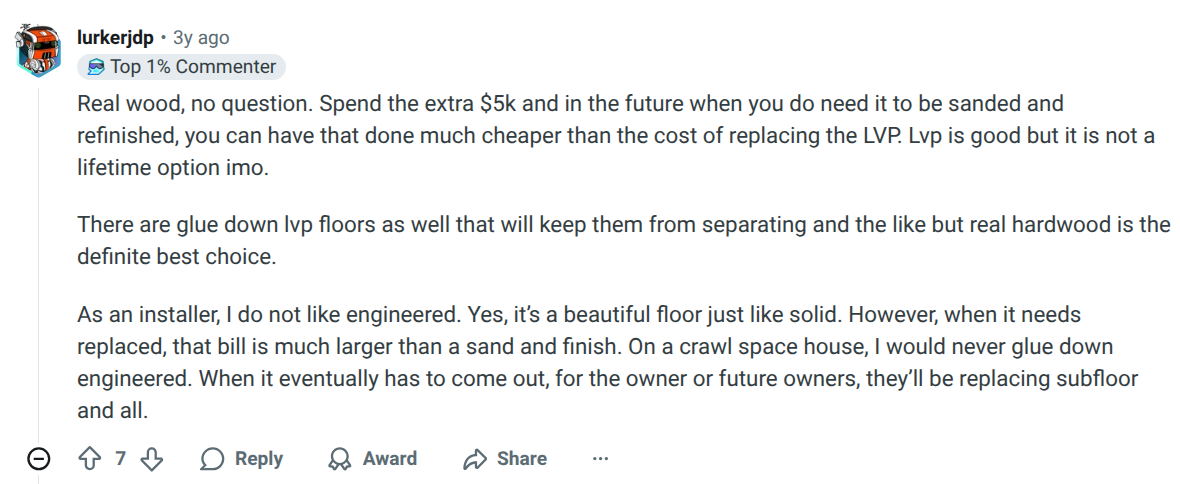Click the "Real wood, no question" paragraph
The image size is (1180, 484).
pos(600,135)
